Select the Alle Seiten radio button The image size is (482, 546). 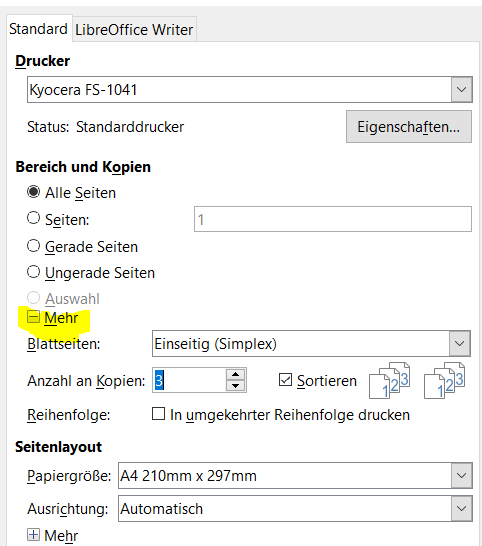pos(33,192)
